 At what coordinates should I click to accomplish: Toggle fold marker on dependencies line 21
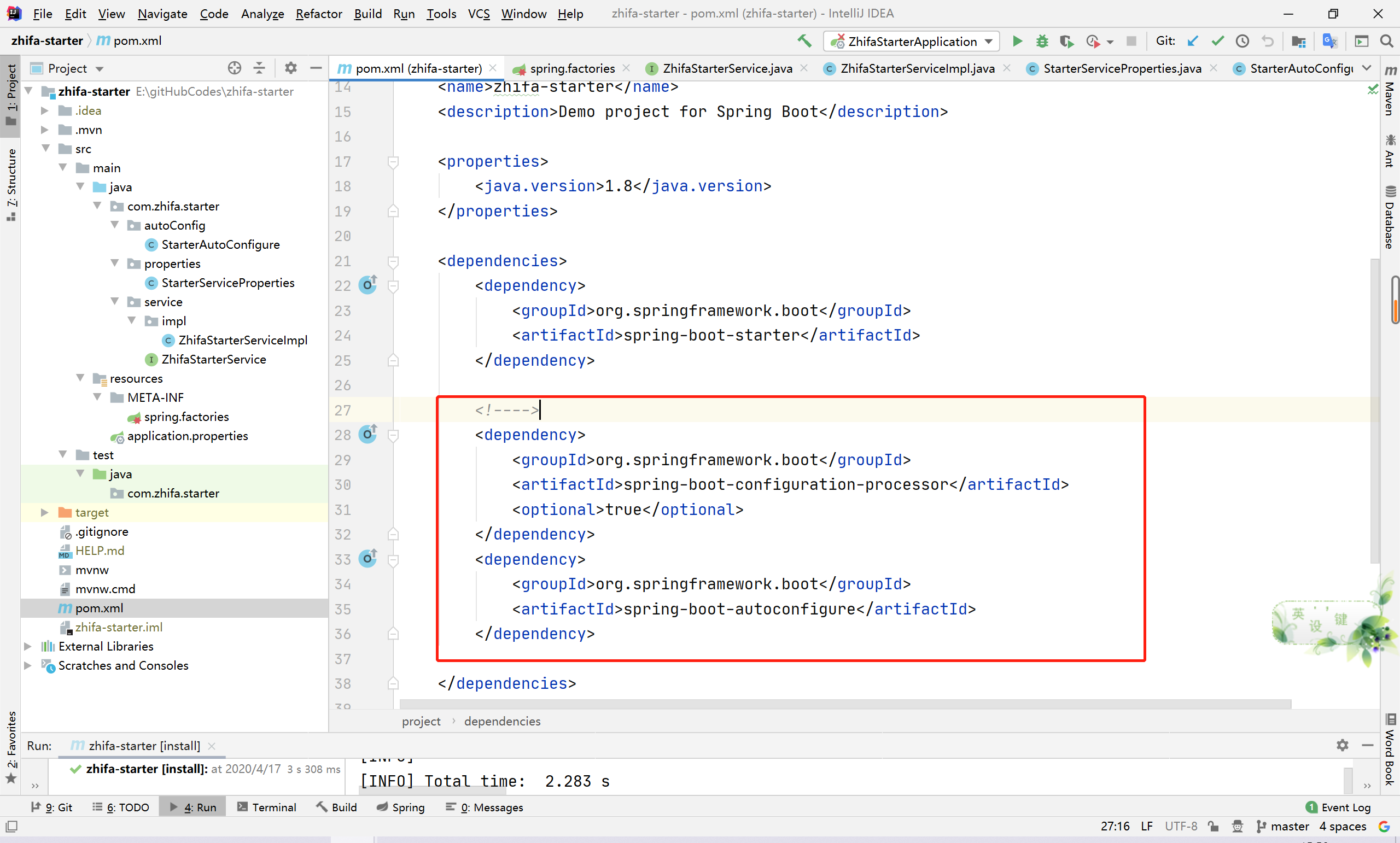pyautogui.click(x=393, y=261)
